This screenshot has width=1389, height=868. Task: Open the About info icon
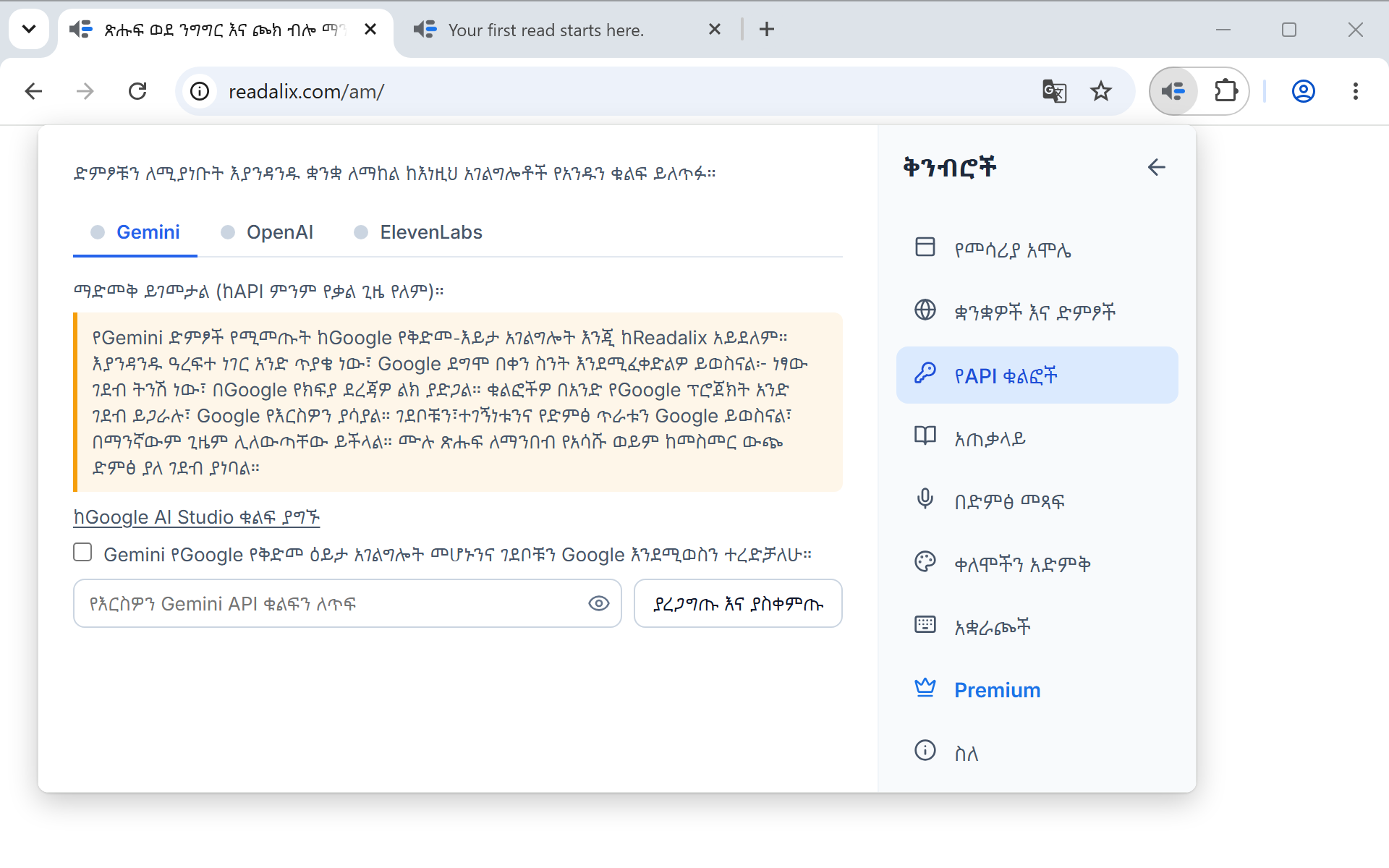(x=925, y=750)
